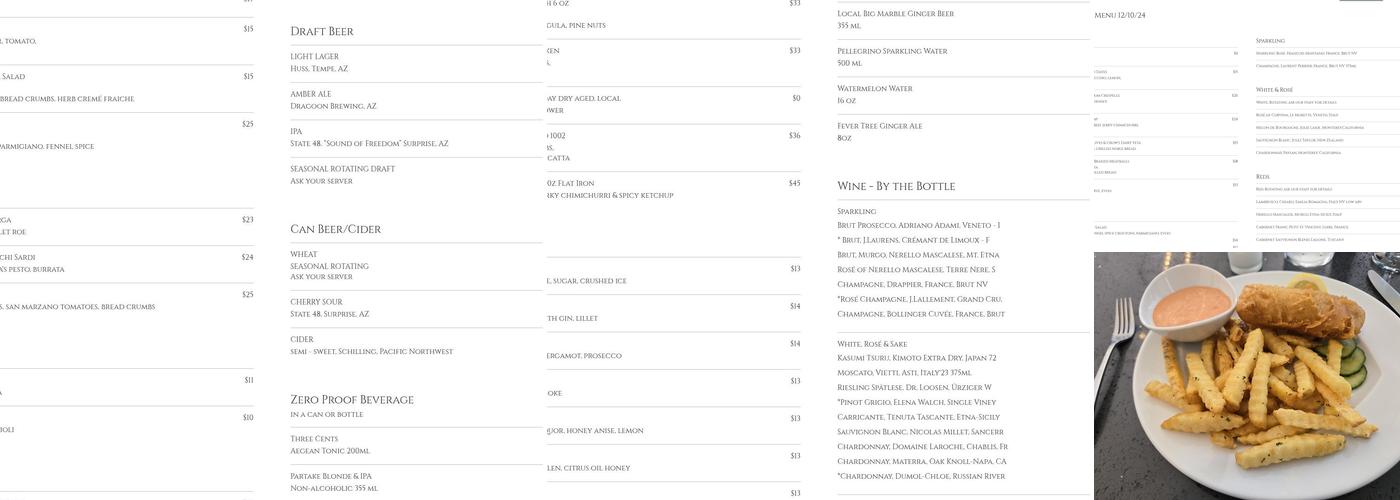Click the Wine - By the Bottle heading
Viewport: 1400px width, 500px height.
[896, 187]
